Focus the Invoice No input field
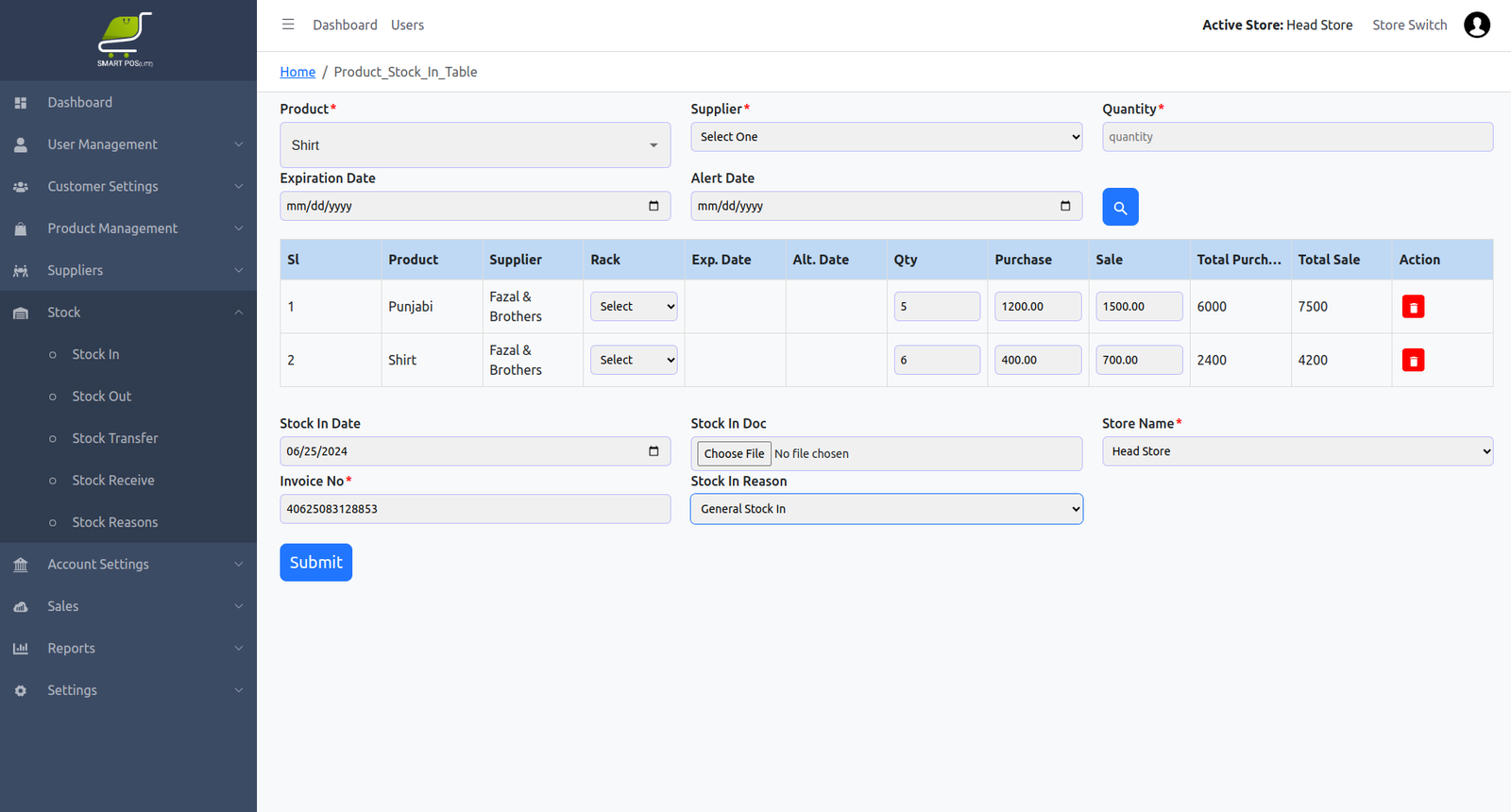Screen dimensions: 1511x812 [475, 509]
